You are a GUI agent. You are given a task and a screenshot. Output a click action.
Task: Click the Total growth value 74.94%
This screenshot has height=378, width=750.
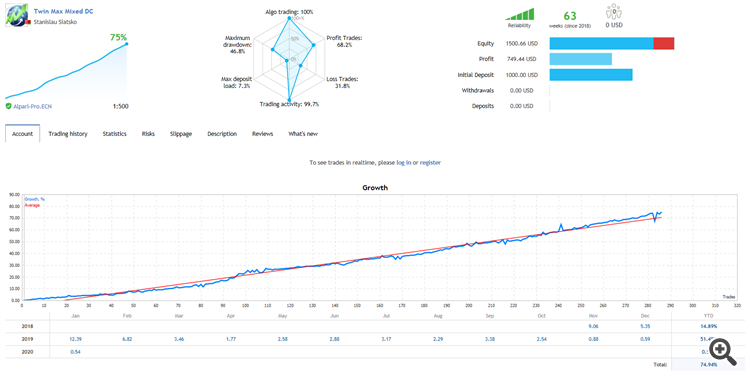(x=708, y=365)
